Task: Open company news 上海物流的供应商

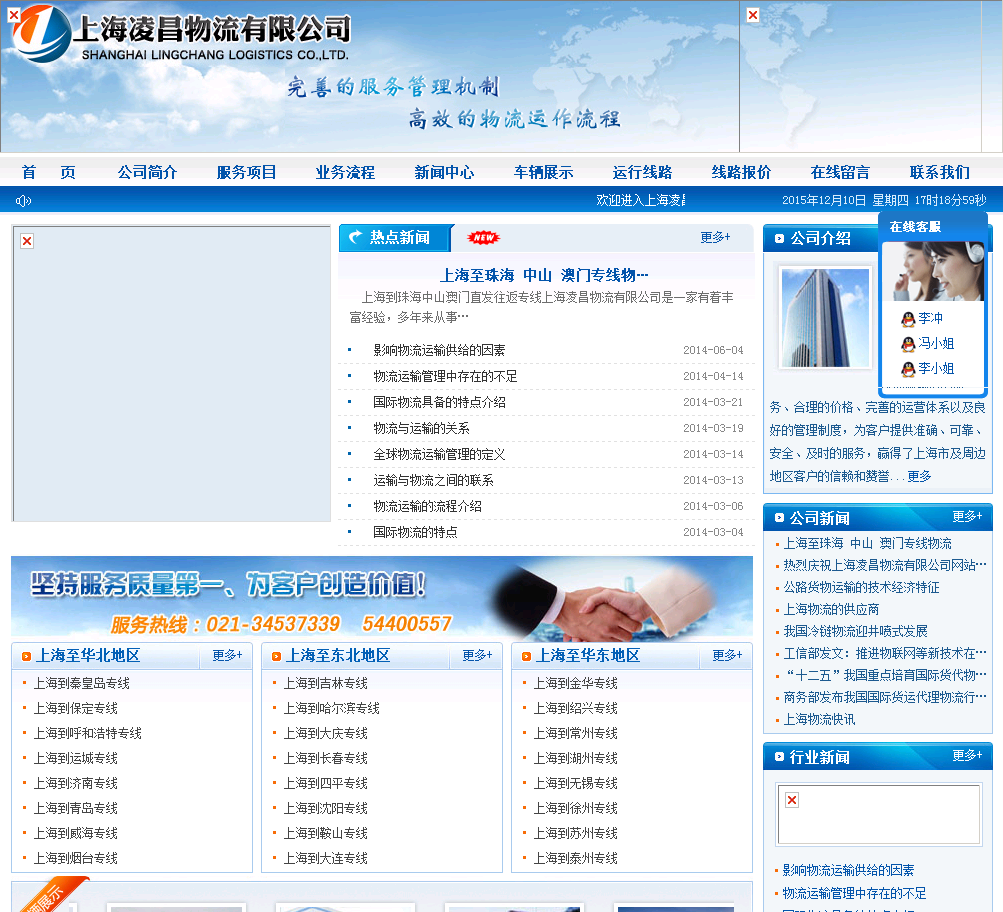Action: click(x=832, y=609)
